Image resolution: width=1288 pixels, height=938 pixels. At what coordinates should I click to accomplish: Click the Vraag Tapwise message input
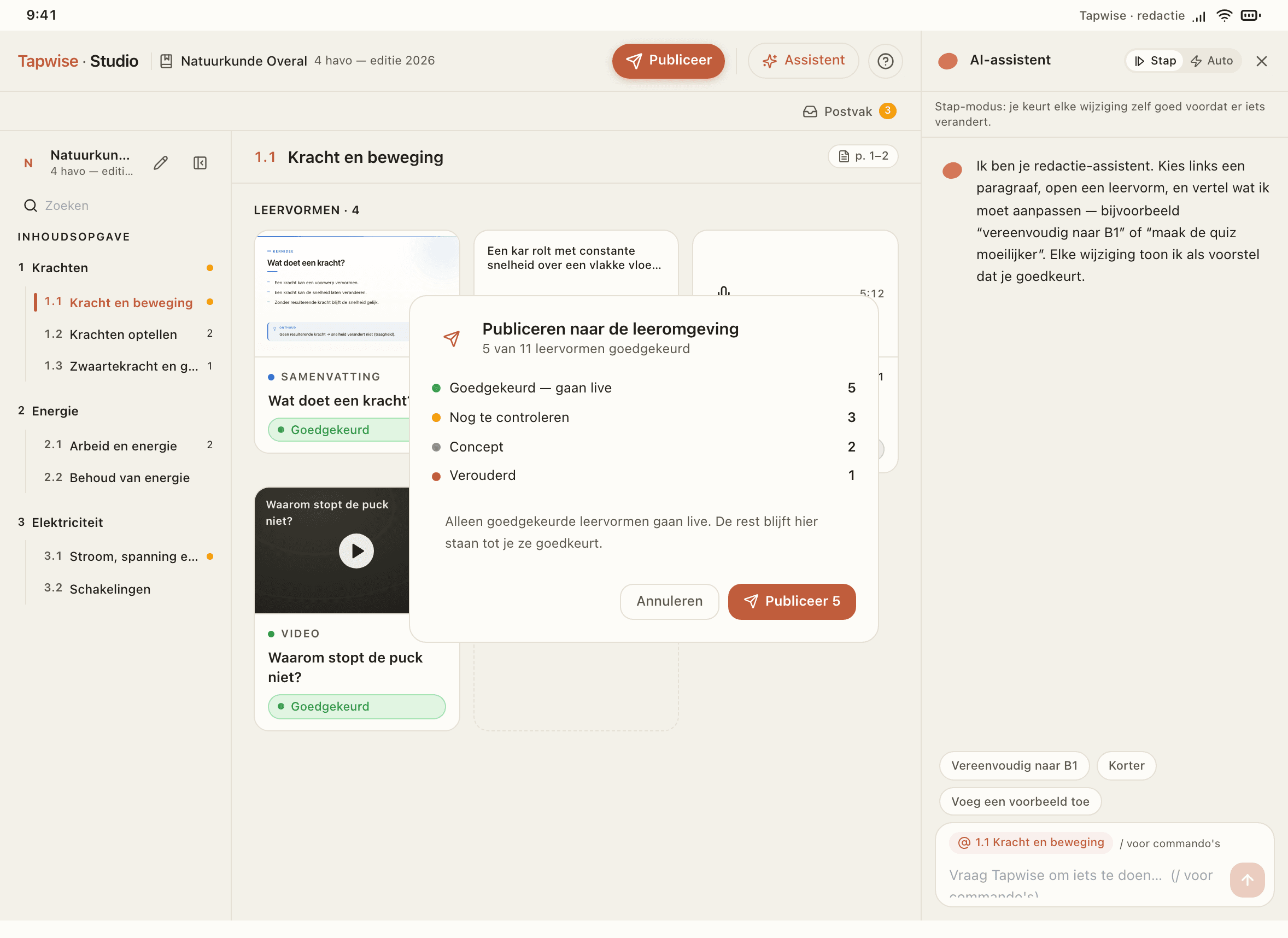[1084, 880]
